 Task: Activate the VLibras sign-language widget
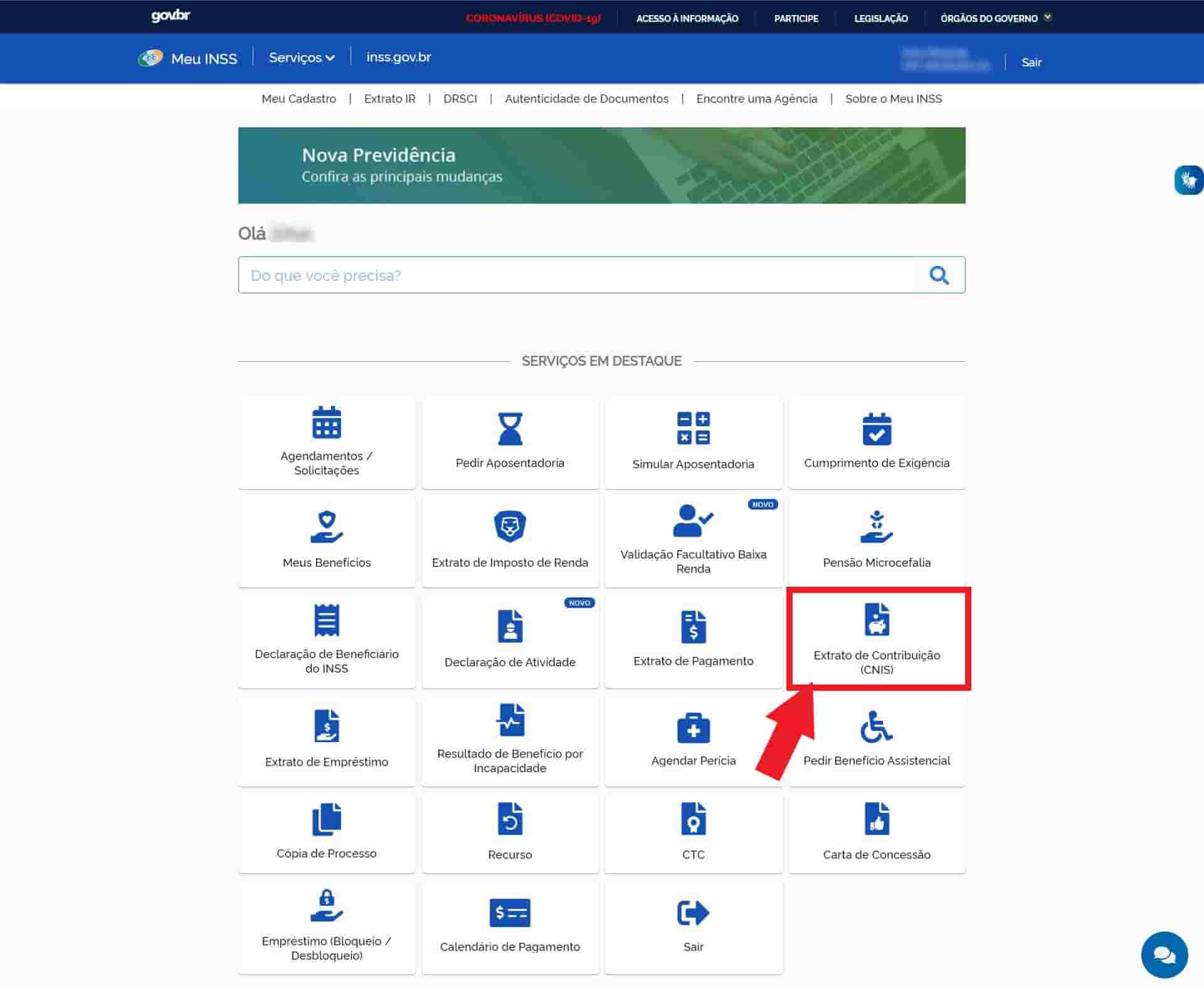click(1189, 181)
